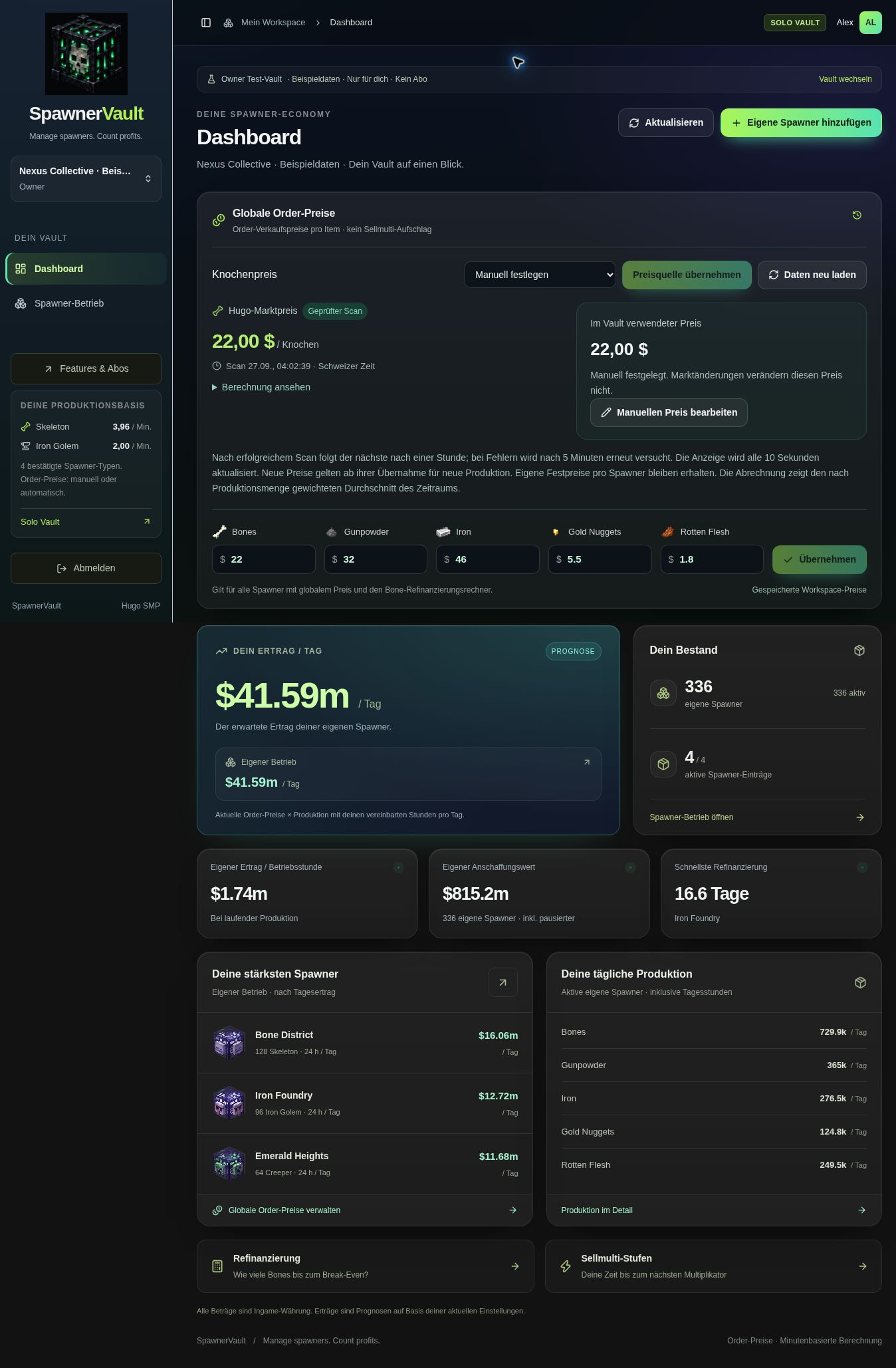Open the Eigener Betrieb arrow icon

point(587,762)
